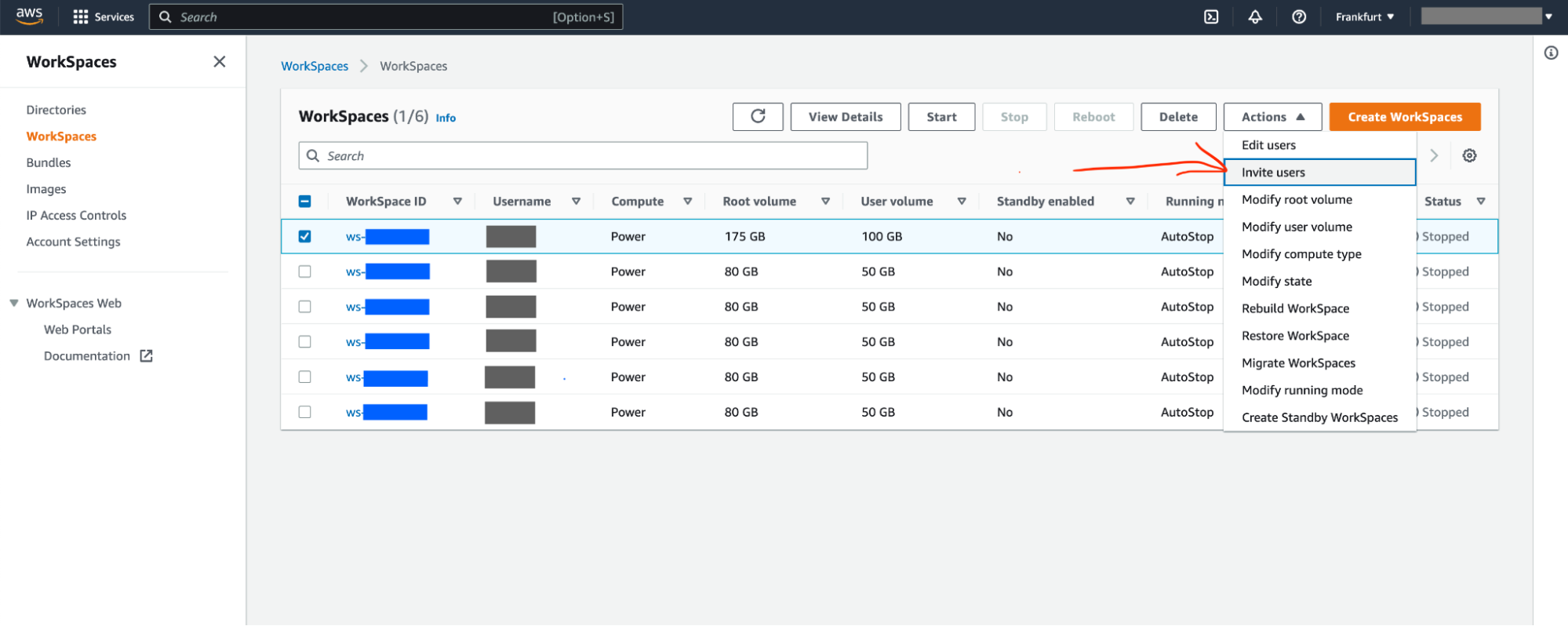This screenshot has width=1568, height=626.
Task: Open the Frankfurt region dropdown
Action: pyautogui.click(x=1365, y=16)
